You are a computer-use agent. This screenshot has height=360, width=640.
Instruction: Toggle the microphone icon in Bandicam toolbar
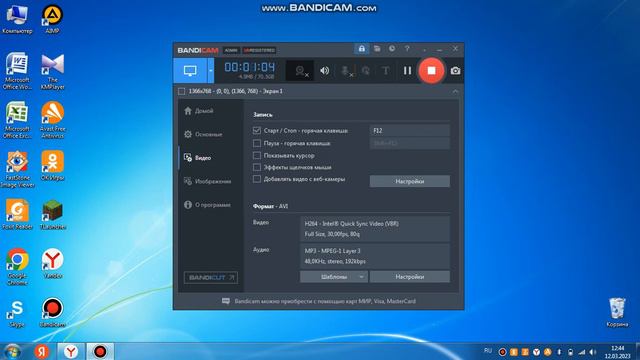coord(347,71)
